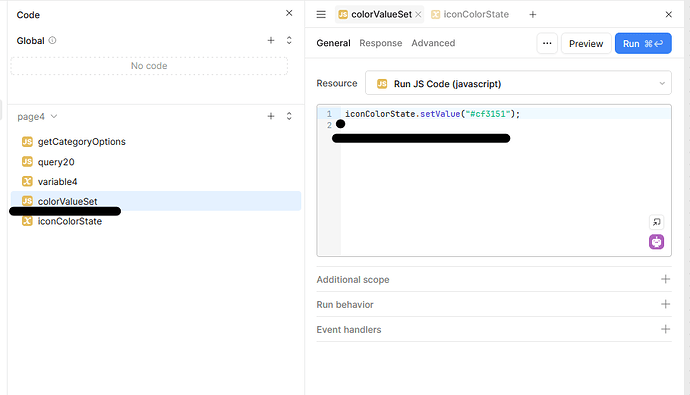The image size is (690, 395).
Task: Switch to the Response tab
Action: point(381,43)
